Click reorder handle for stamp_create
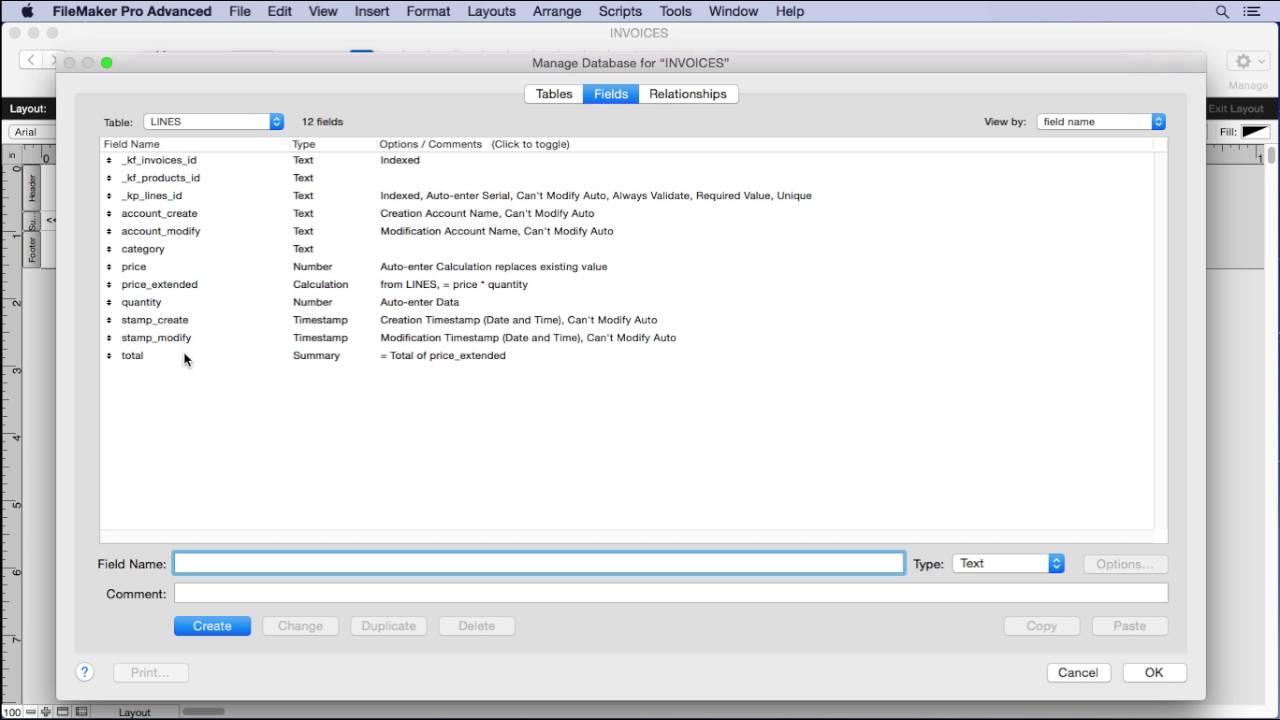1280x720 pixels. (x=109, y=320)
